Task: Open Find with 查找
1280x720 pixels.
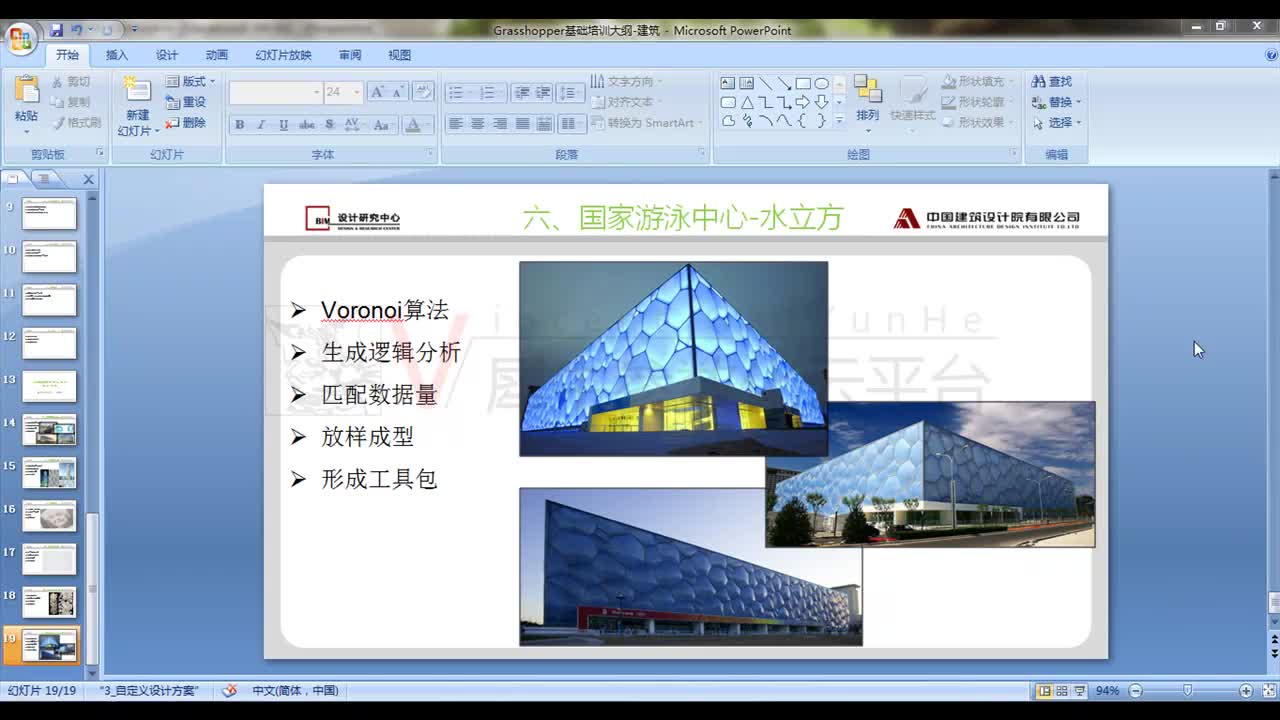Action: click(1052, 81)
